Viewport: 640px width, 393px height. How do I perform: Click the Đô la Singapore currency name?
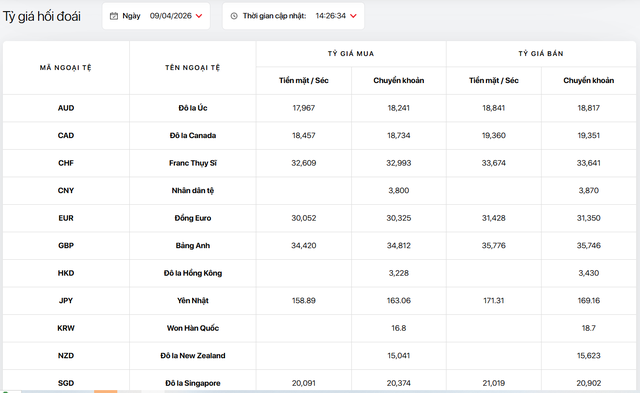tap(193, 383)
